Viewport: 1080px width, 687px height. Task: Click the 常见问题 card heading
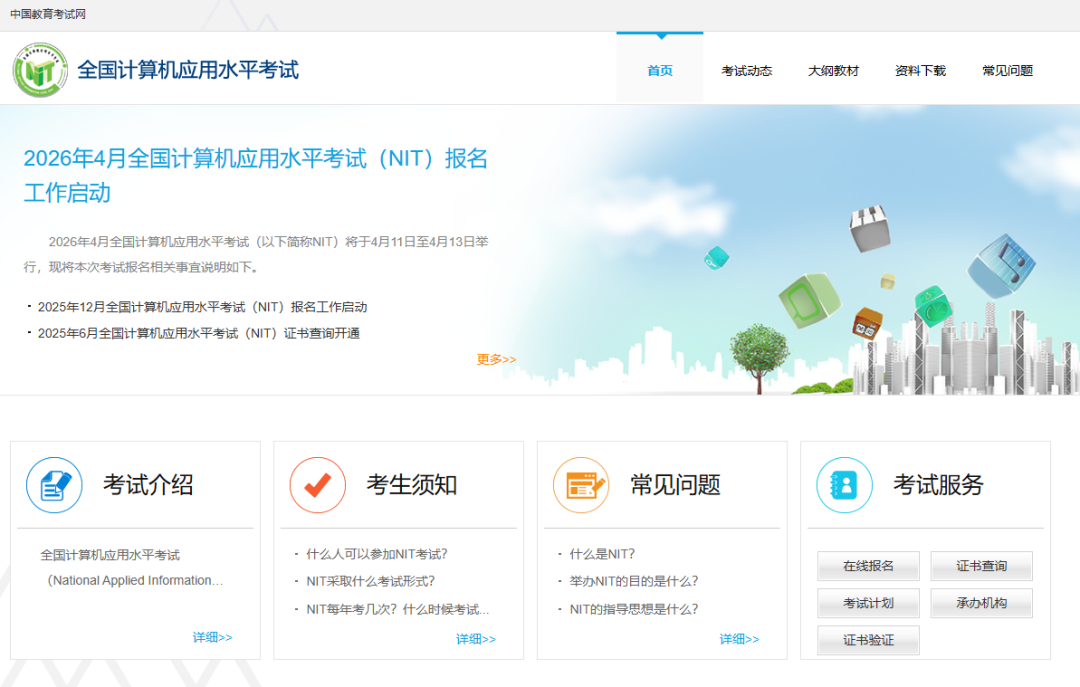click(675, 485)
